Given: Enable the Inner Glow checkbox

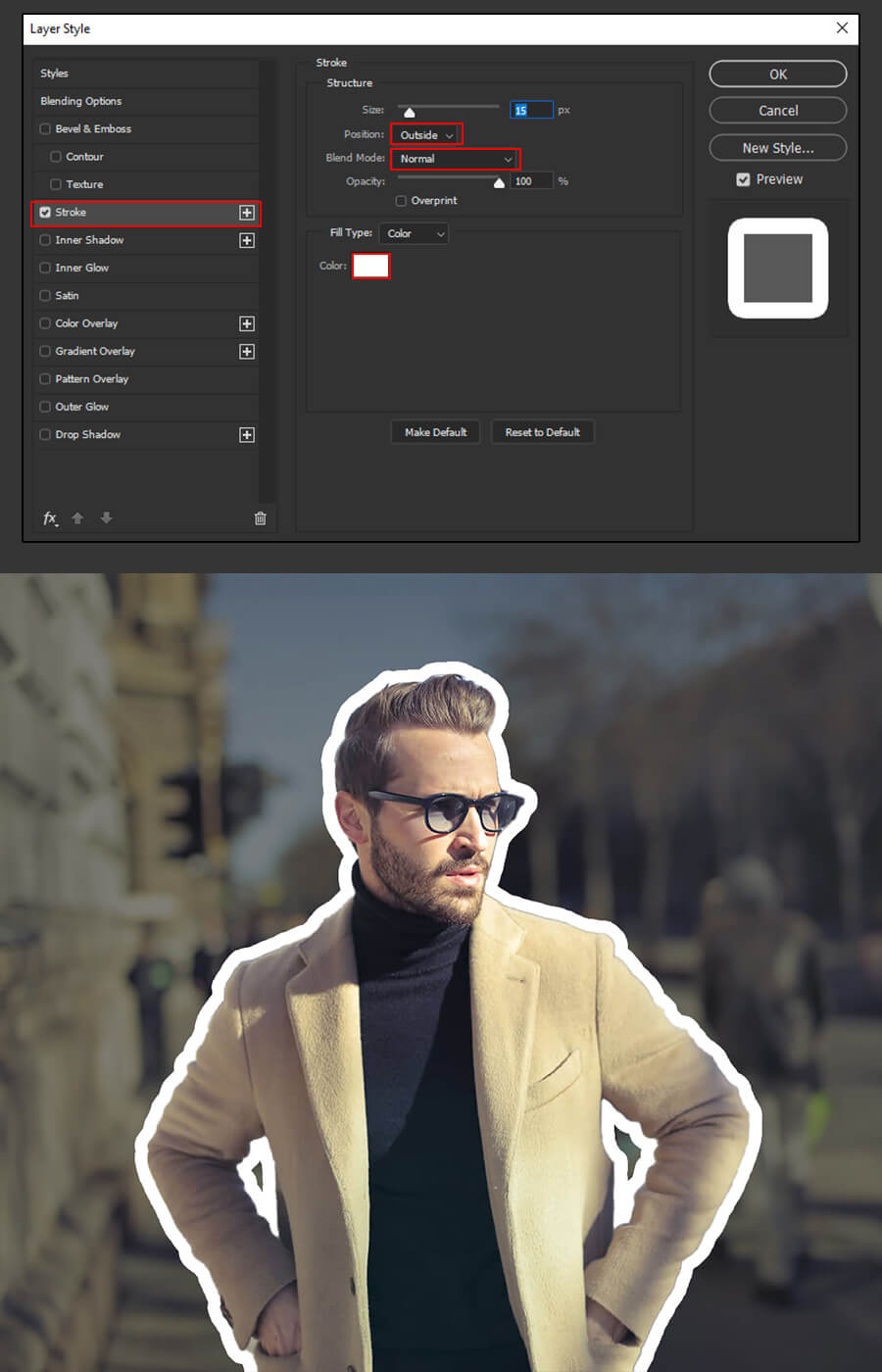Looking at the screenshot, I should (45, 268).
